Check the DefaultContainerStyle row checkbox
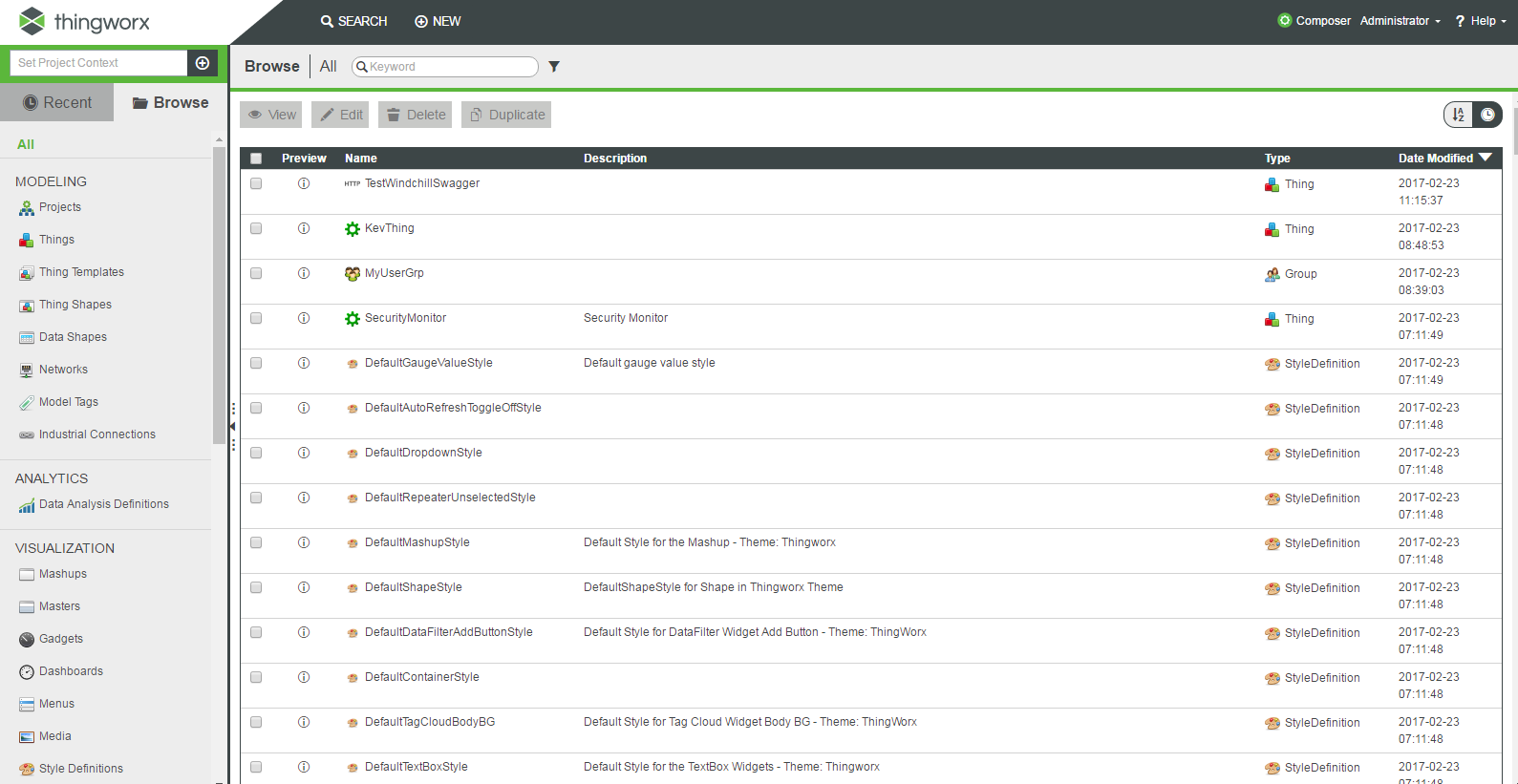 click(256, 677)
